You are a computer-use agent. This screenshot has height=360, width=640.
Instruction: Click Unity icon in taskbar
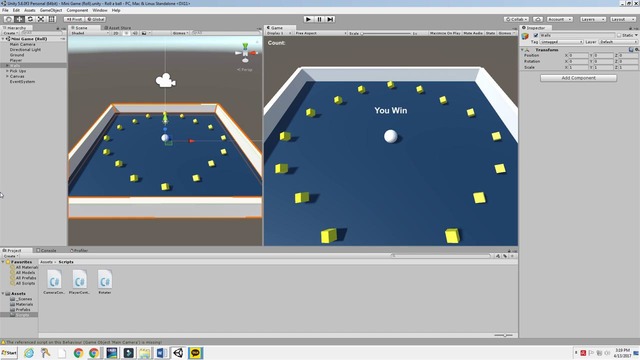[x=178, y=353]
